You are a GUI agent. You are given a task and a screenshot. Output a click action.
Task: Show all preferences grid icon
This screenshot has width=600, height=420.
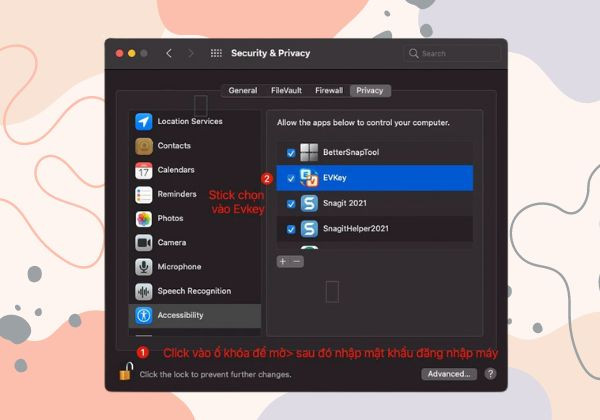216,53
